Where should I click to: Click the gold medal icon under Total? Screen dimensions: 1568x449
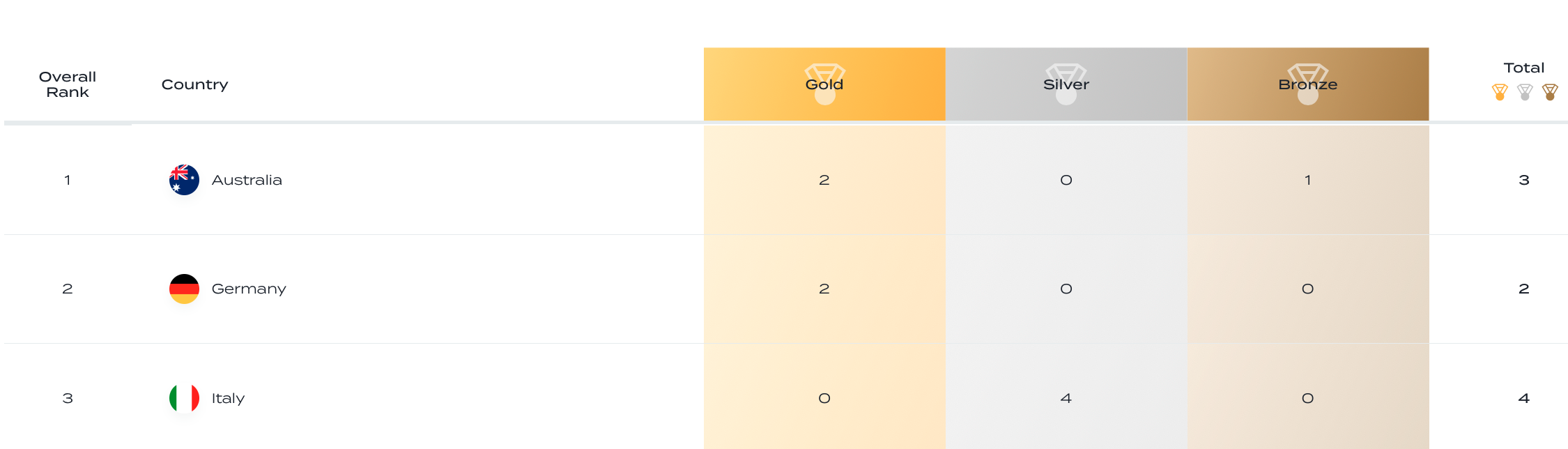pos(1500,92)
